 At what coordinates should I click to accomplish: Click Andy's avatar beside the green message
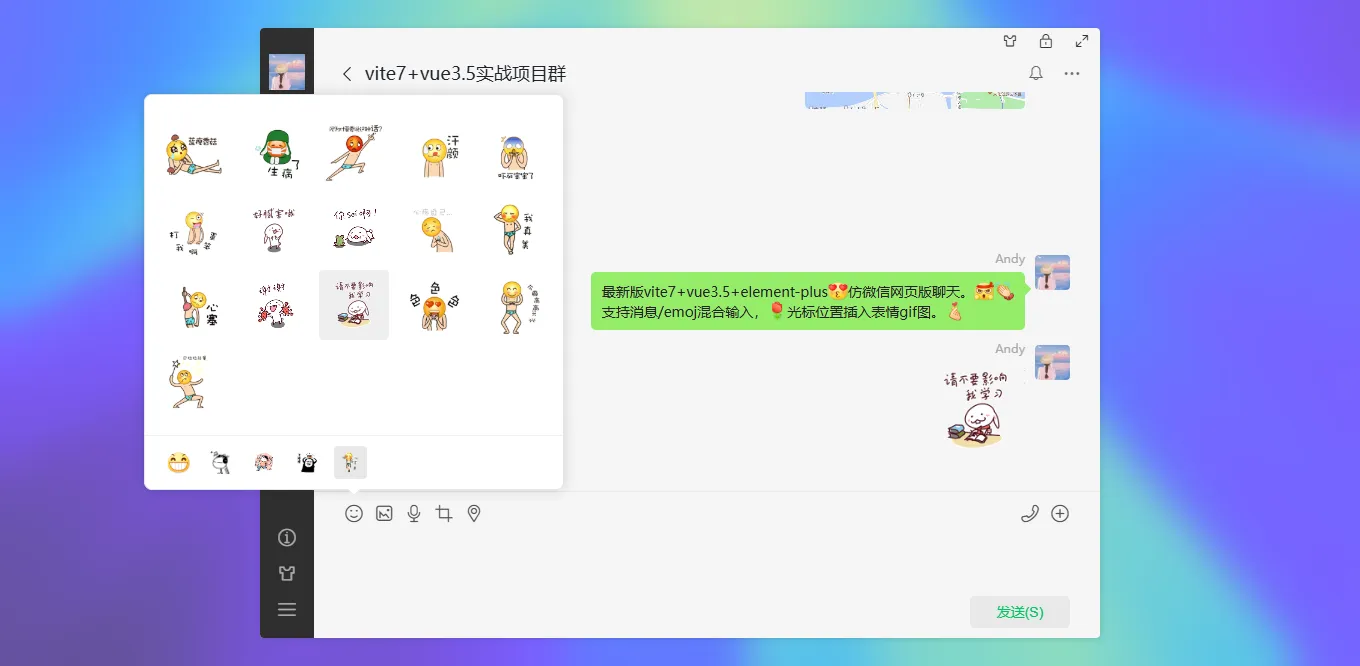[x=1052, y=272]
